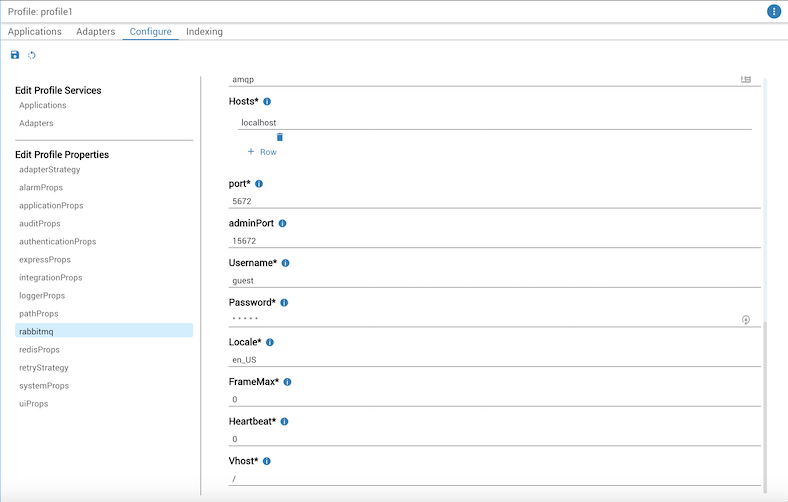788x502 pixels.
Task: Open the vertical dots menu icon
Action: tap(774, 11)
